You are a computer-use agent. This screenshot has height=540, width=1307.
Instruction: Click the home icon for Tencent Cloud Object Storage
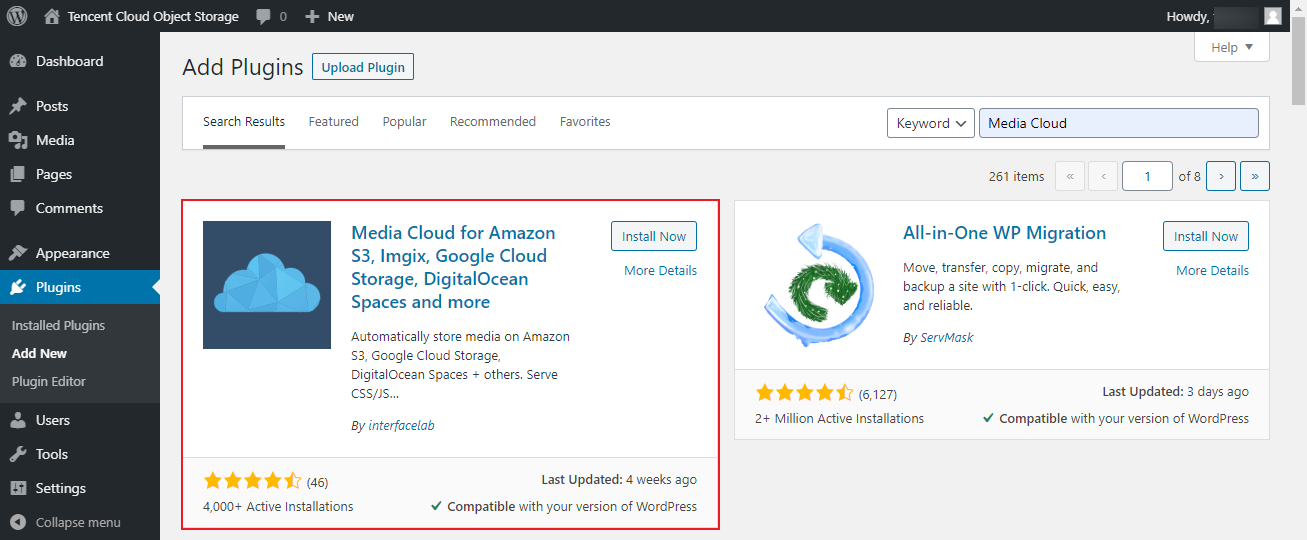pyautogui.click(x=52, y=16)
